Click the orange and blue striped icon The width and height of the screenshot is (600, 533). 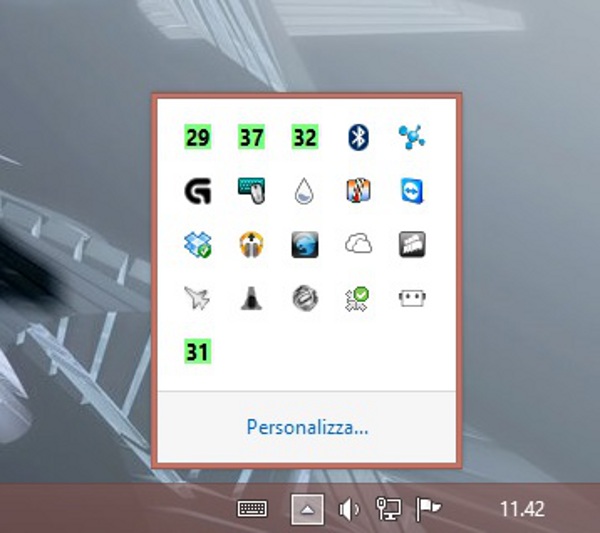pos(358,191)
